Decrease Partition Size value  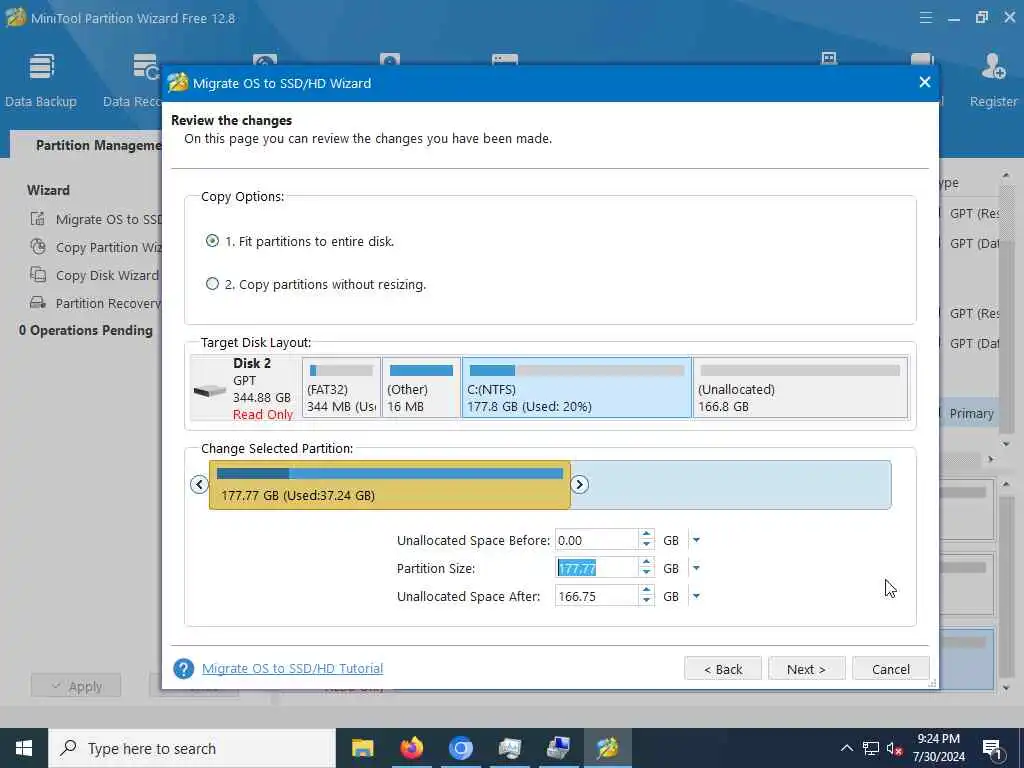coord(647,573)
